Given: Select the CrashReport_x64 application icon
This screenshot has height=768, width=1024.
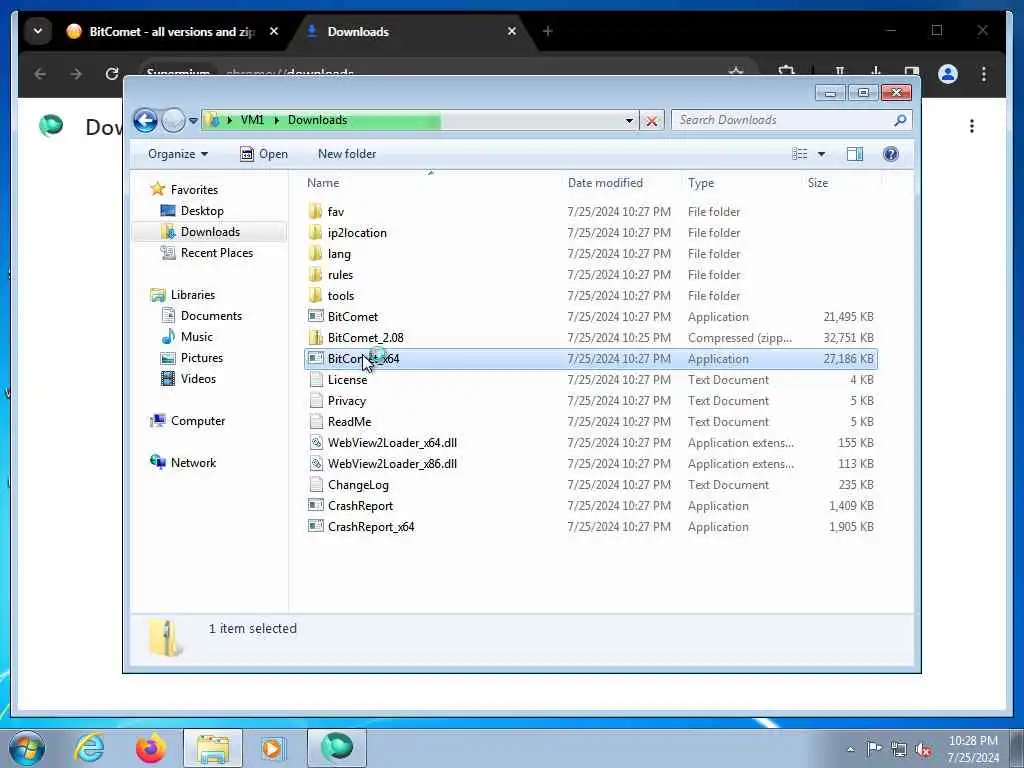Looking at the screenshot, I should point(315,526).
